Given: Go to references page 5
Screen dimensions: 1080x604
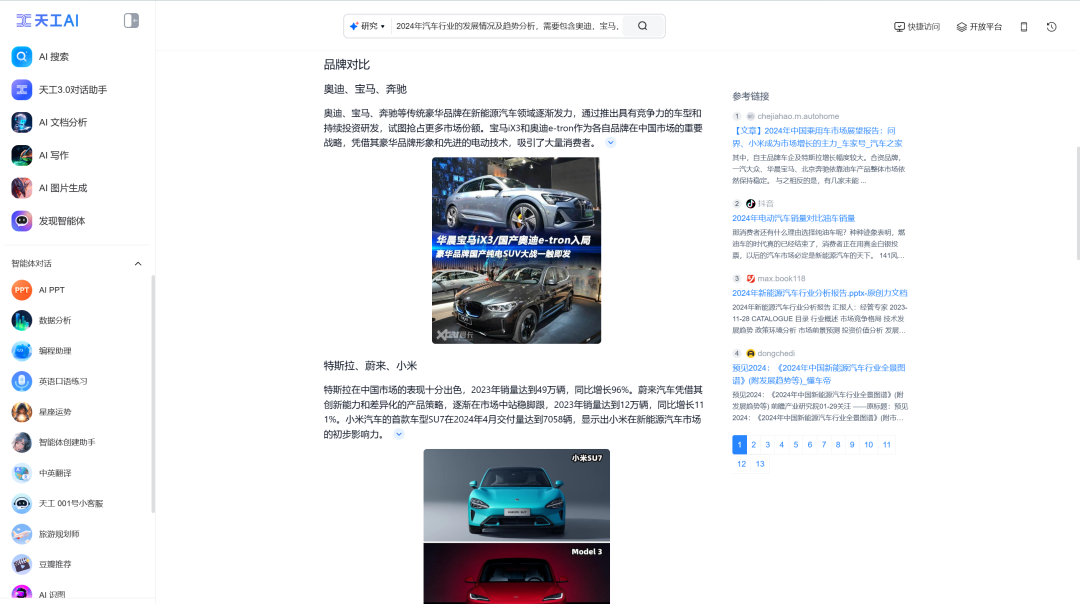Looking at the screenshot, I should pos(796,445).
